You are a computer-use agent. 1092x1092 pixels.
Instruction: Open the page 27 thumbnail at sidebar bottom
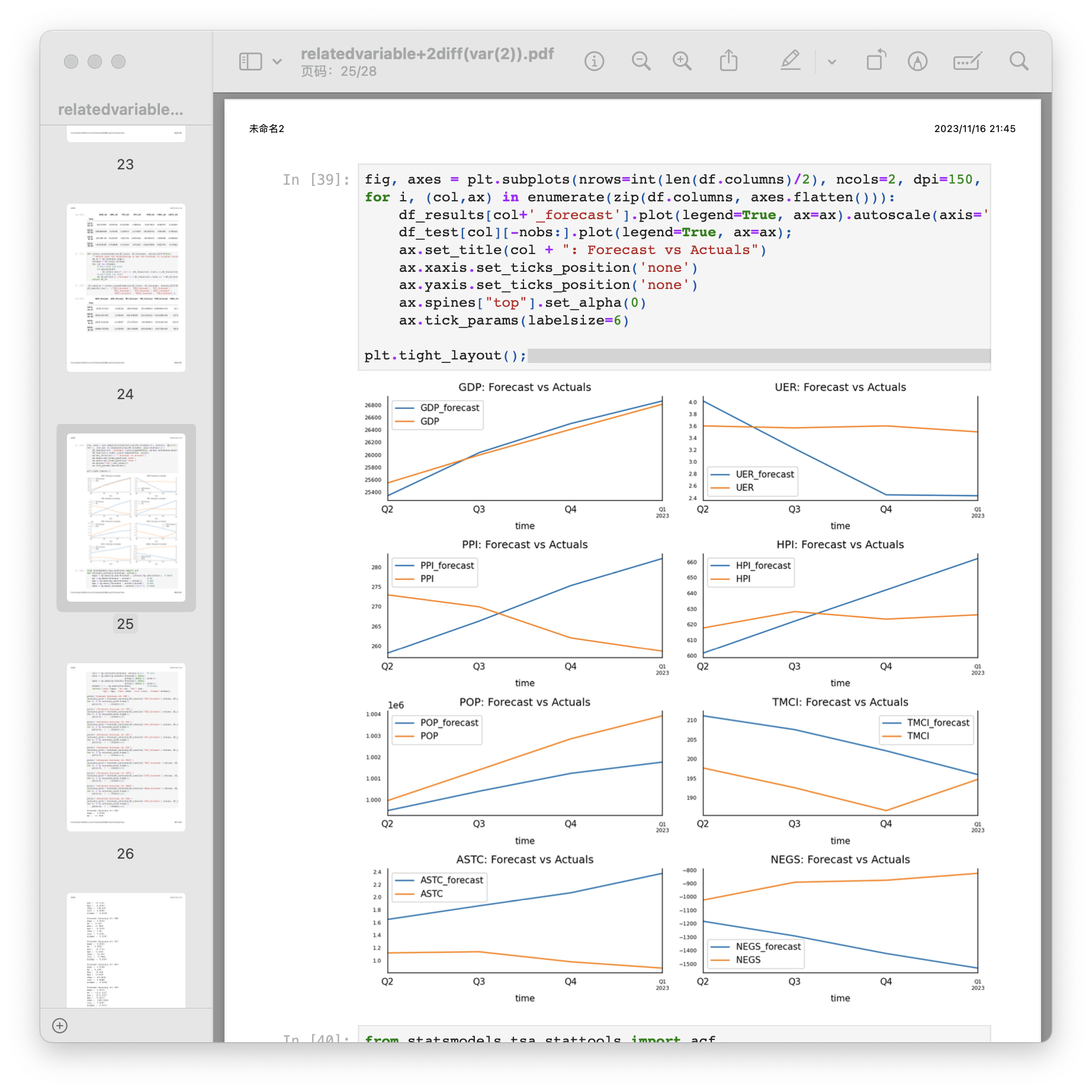(126, 950)
